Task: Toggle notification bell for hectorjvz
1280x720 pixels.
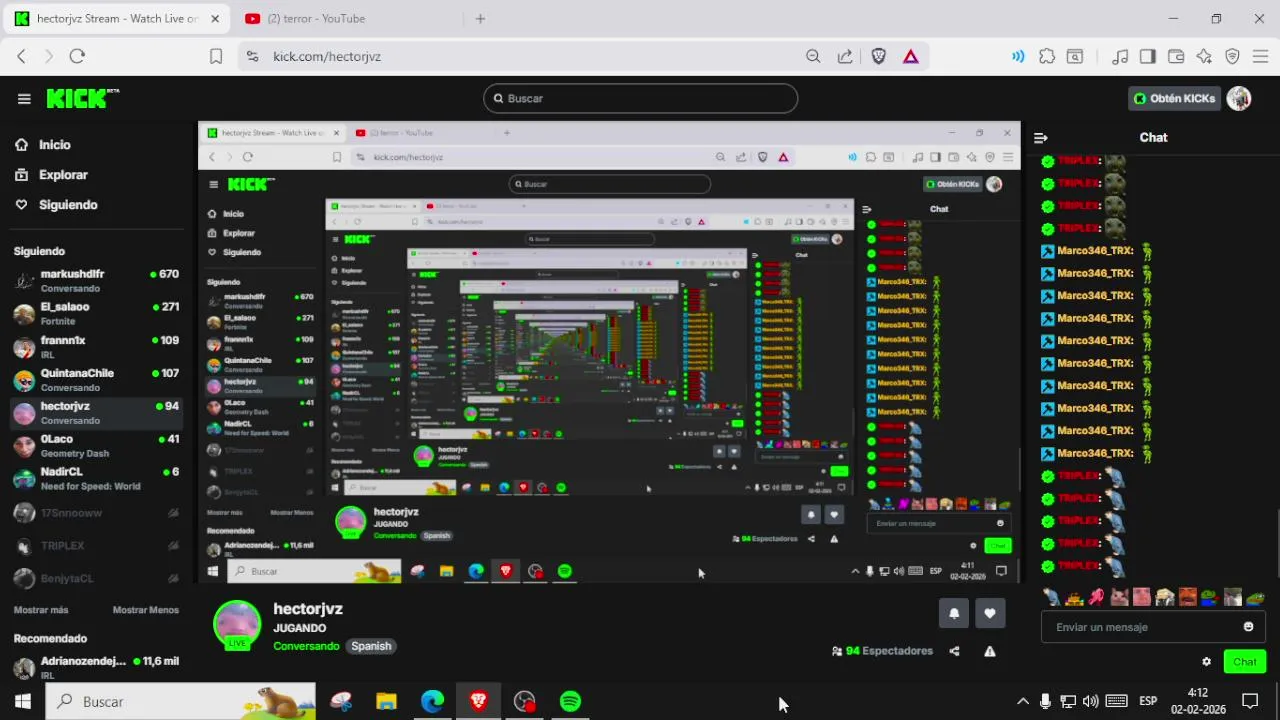Action: click(x=954, y=614)
